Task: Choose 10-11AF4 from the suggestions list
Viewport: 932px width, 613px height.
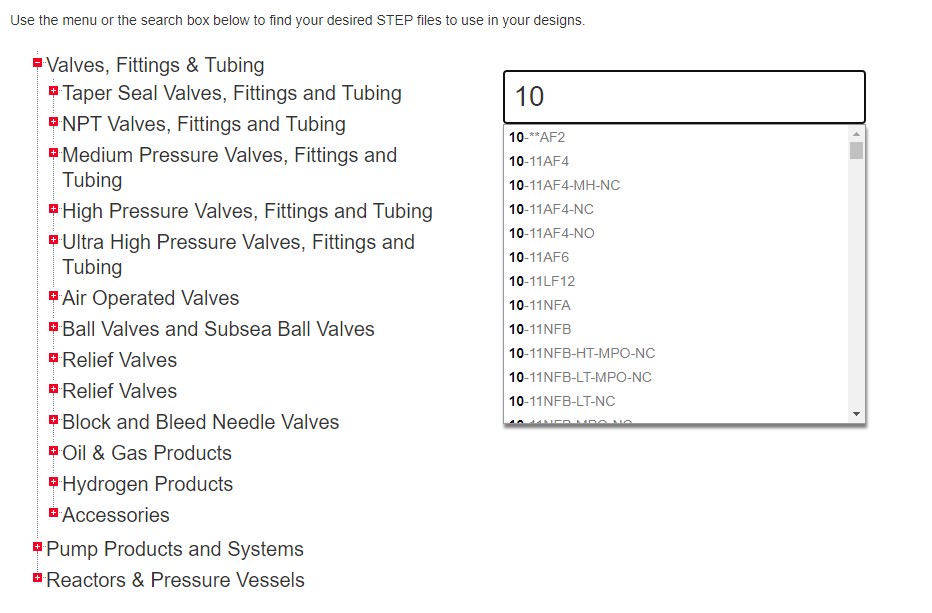Action: 539,161
